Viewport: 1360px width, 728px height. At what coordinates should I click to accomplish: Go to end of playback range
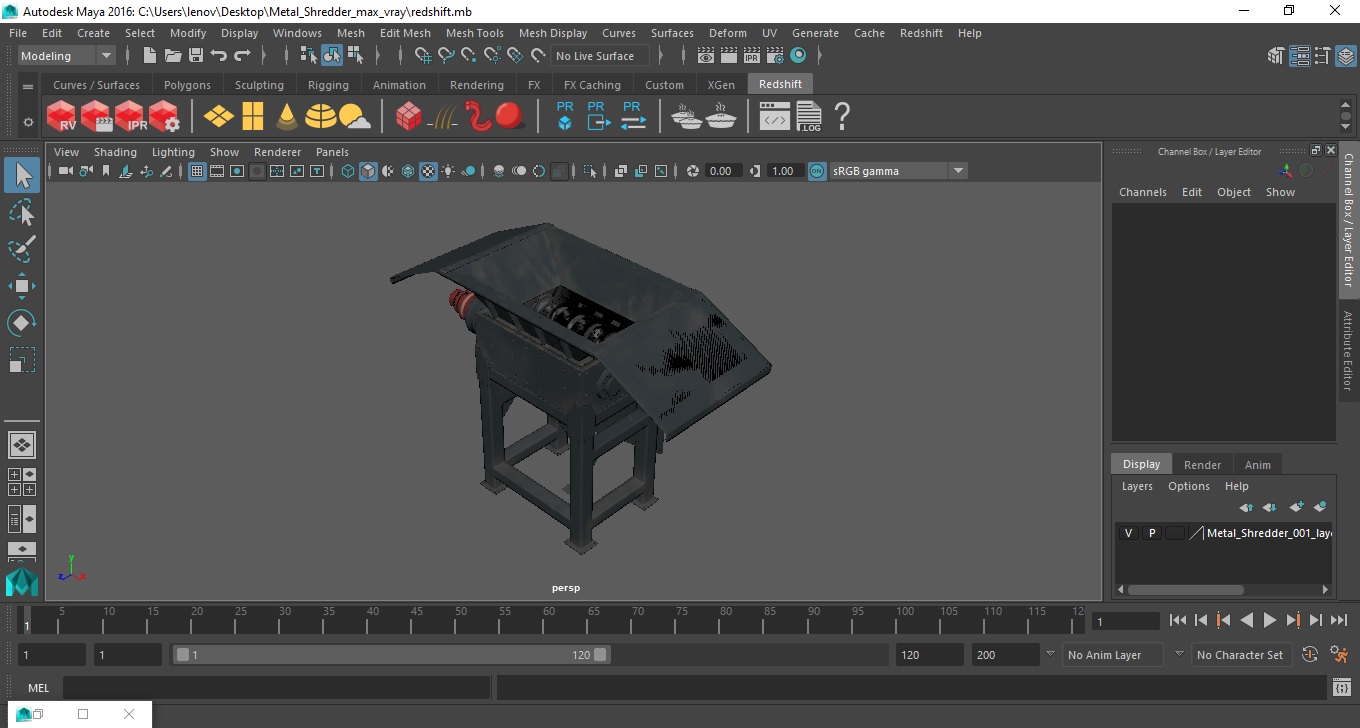[1338, 620]
